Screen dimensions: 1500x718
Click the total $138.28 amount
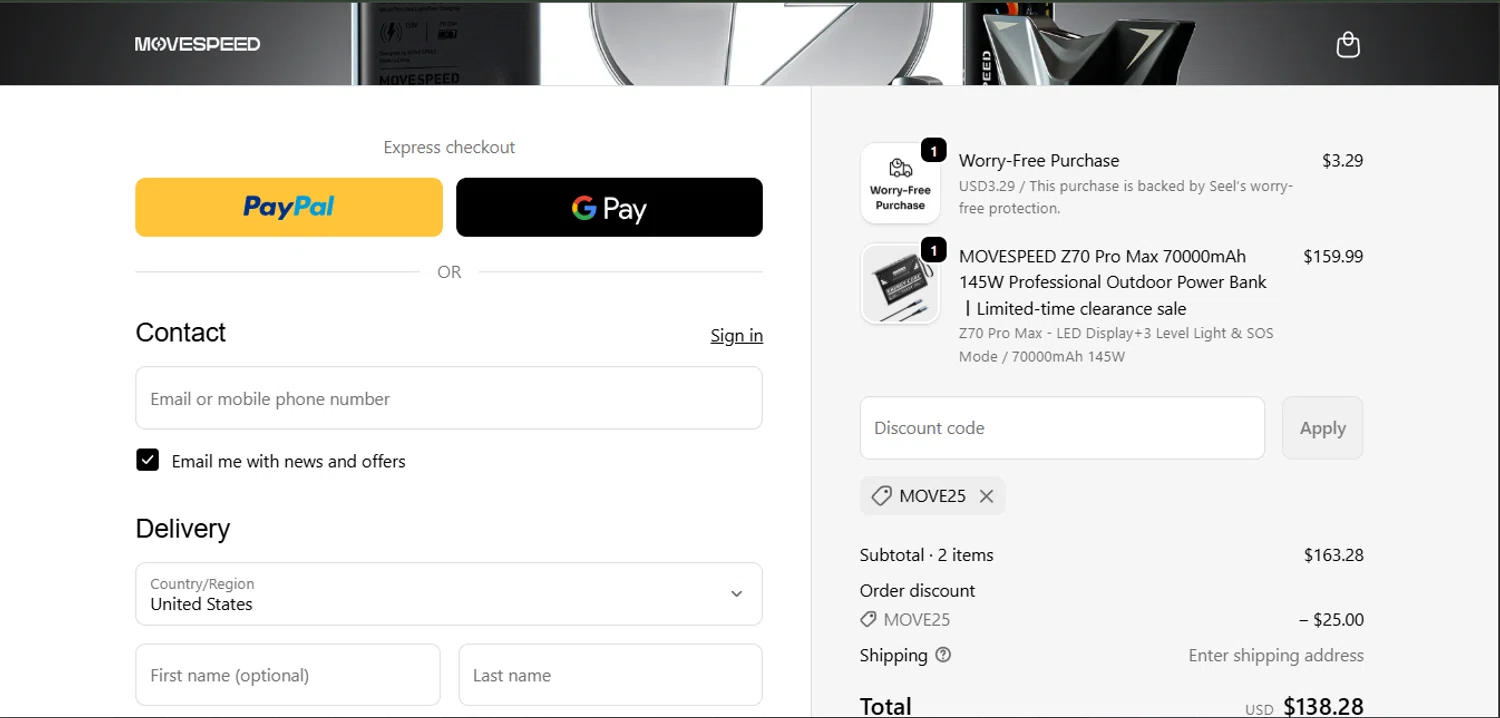point(1323,706)
